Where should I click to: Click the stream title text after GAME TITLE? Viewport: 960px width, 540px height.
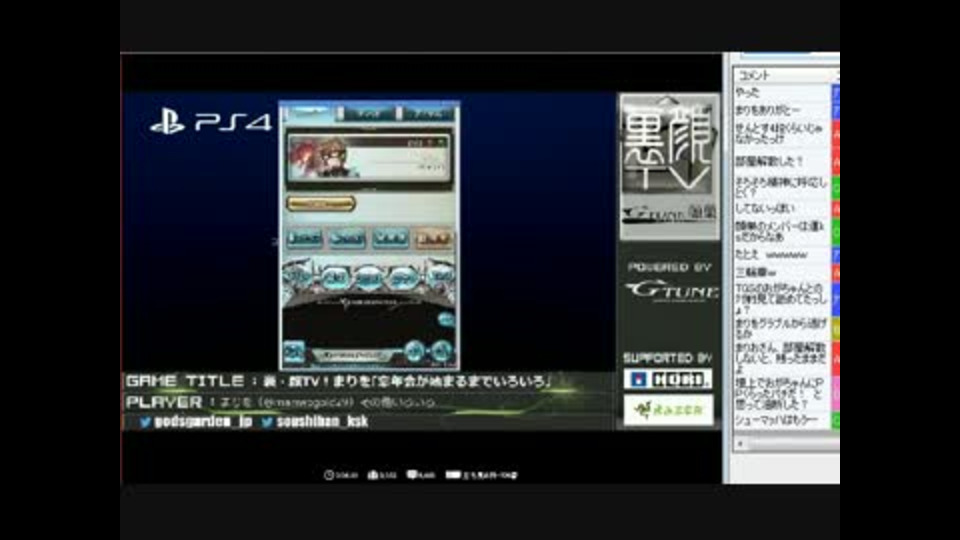tap(407, 381)
